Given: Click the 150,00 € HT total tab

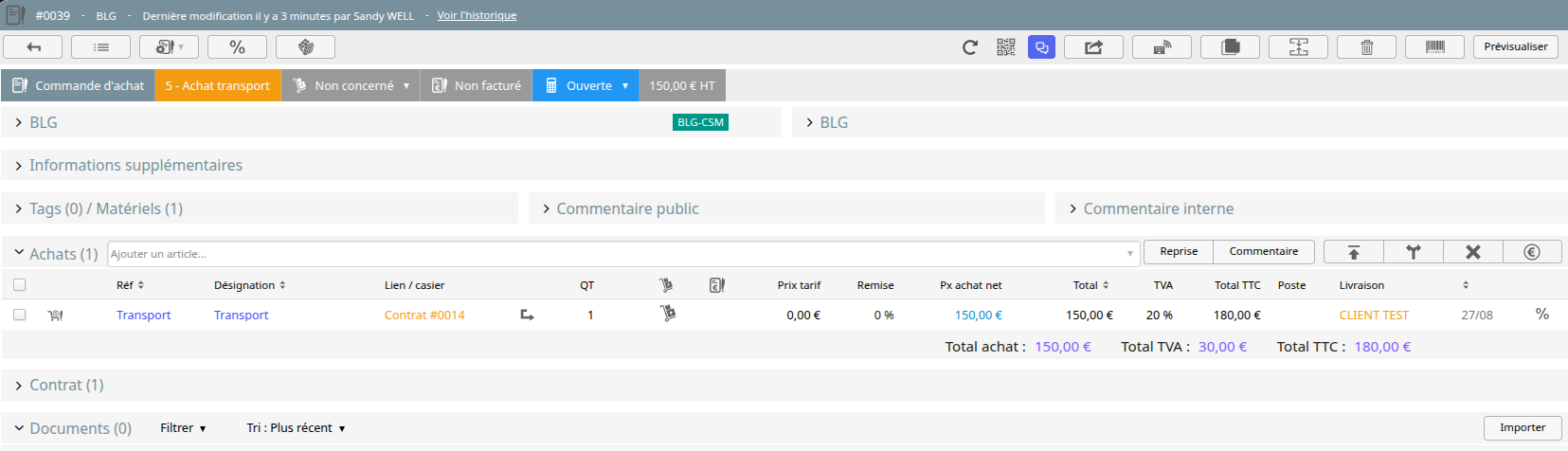Looking at the screenshot, I should 682,85.
